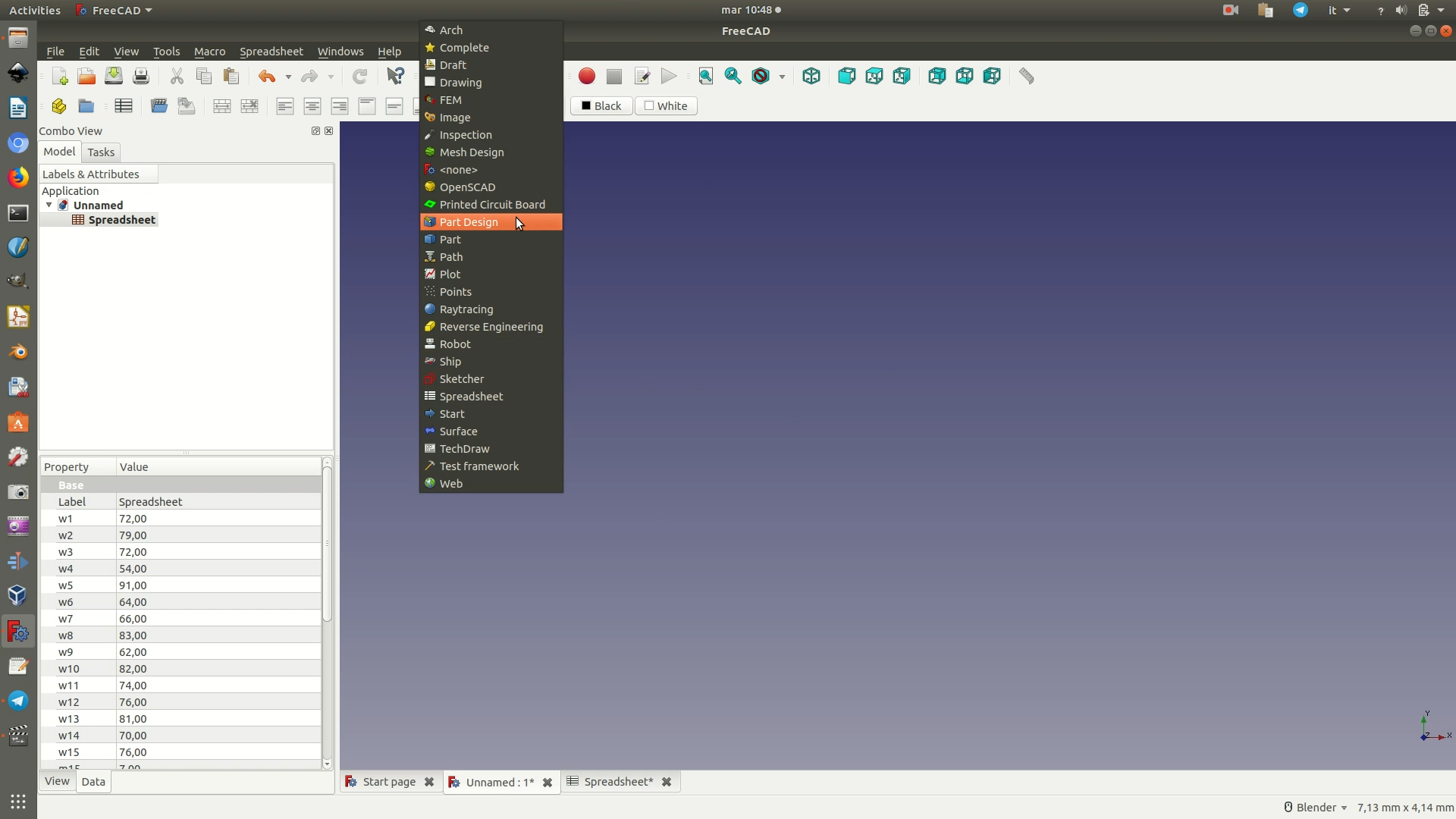Click the Open file folder icon
Screen dimensions: 1456x819
[86, 76]
